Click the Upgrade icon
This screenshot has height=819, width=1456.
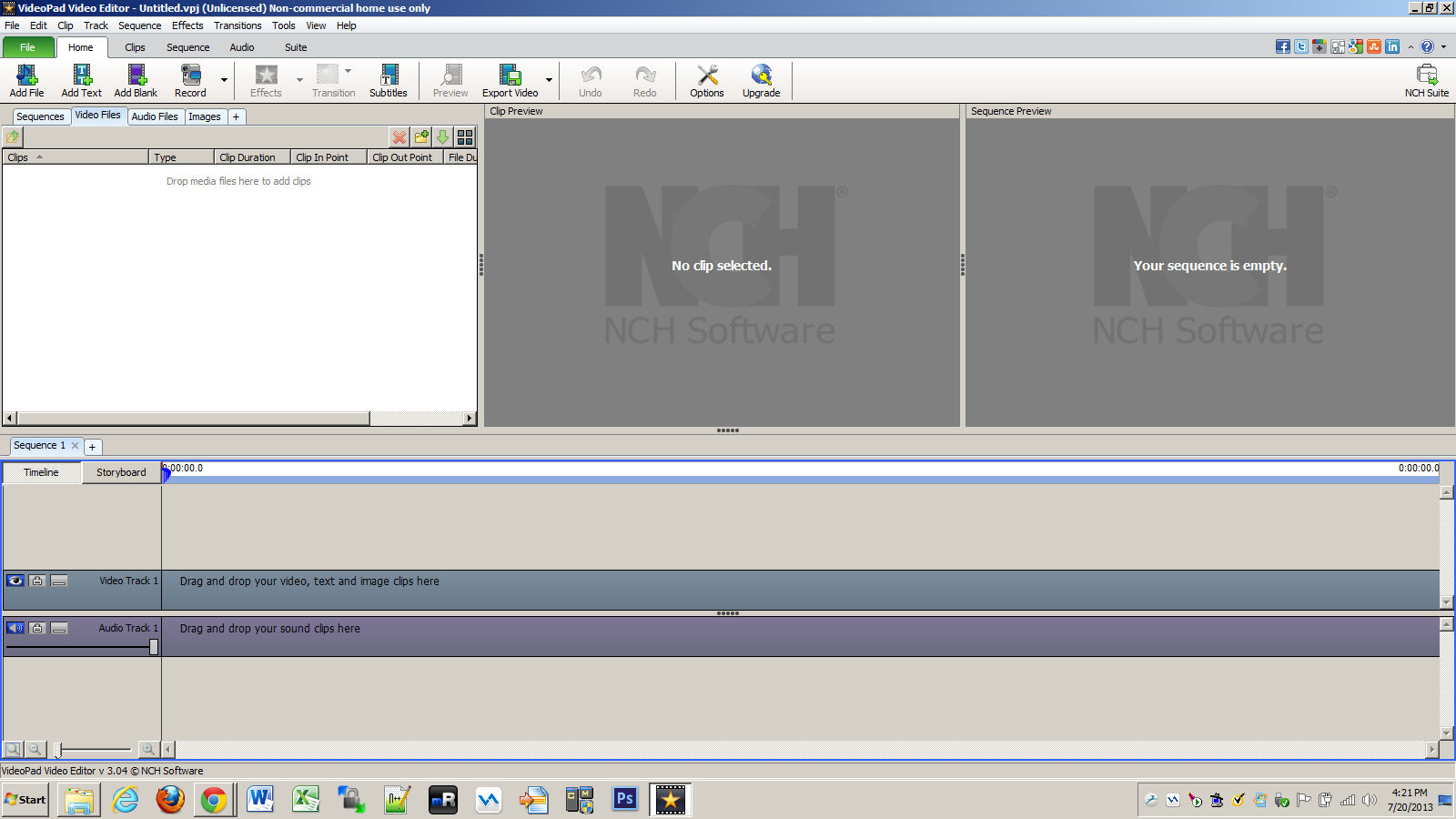762,80
